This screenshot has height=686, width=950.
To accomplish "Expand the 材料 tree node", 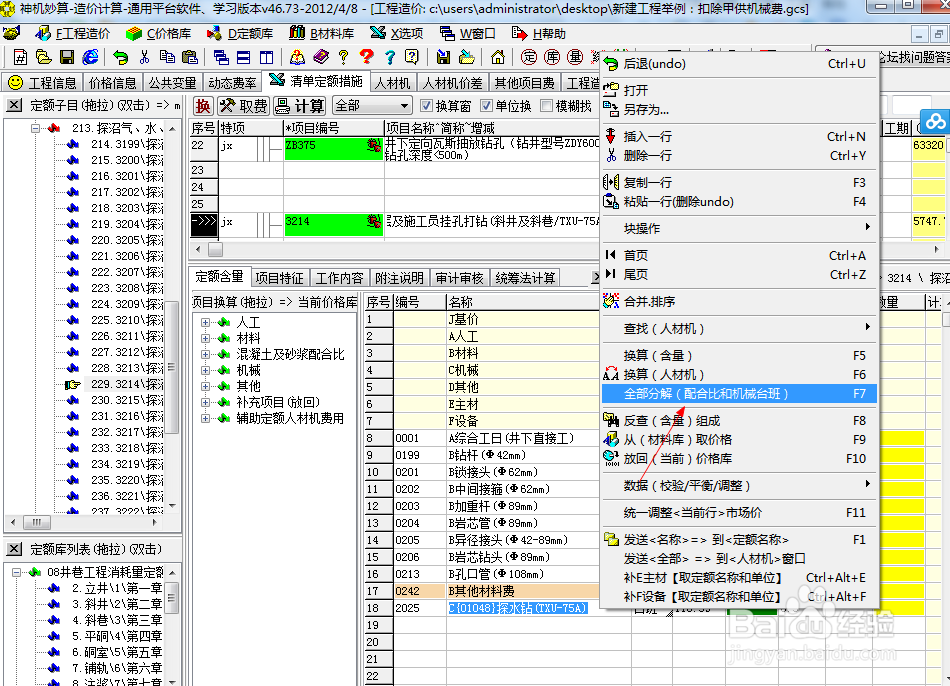I will pos(205,338).
